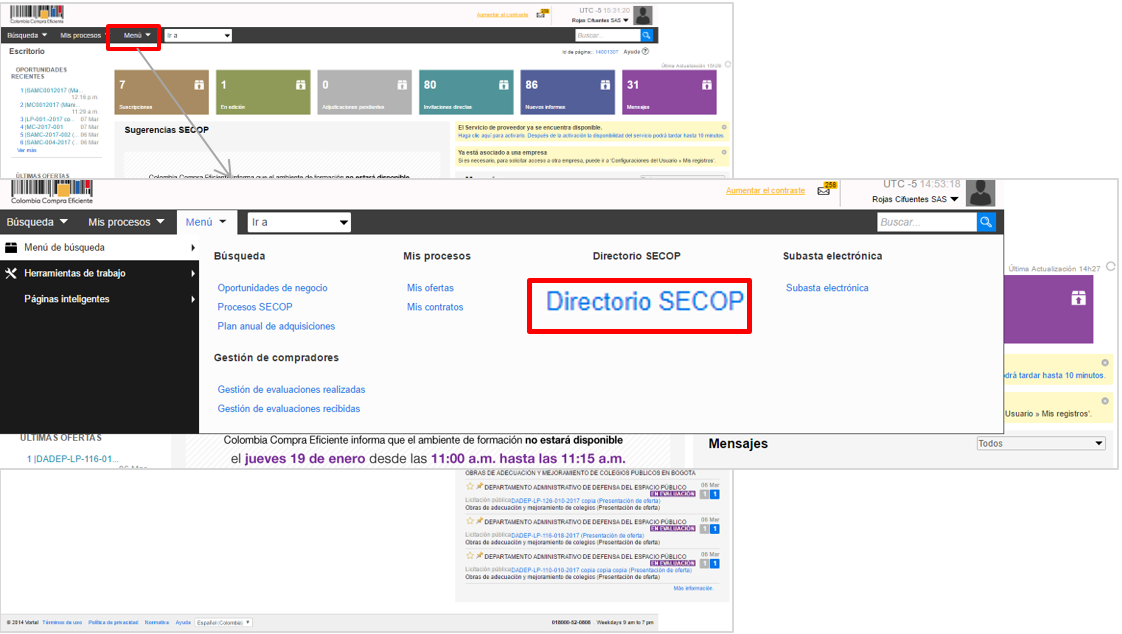The width and height of the screenshot is (1122, 634).
Task: Click 'Aumentar el contraste' in the enlarged header
Action: [x=765, y=191]
